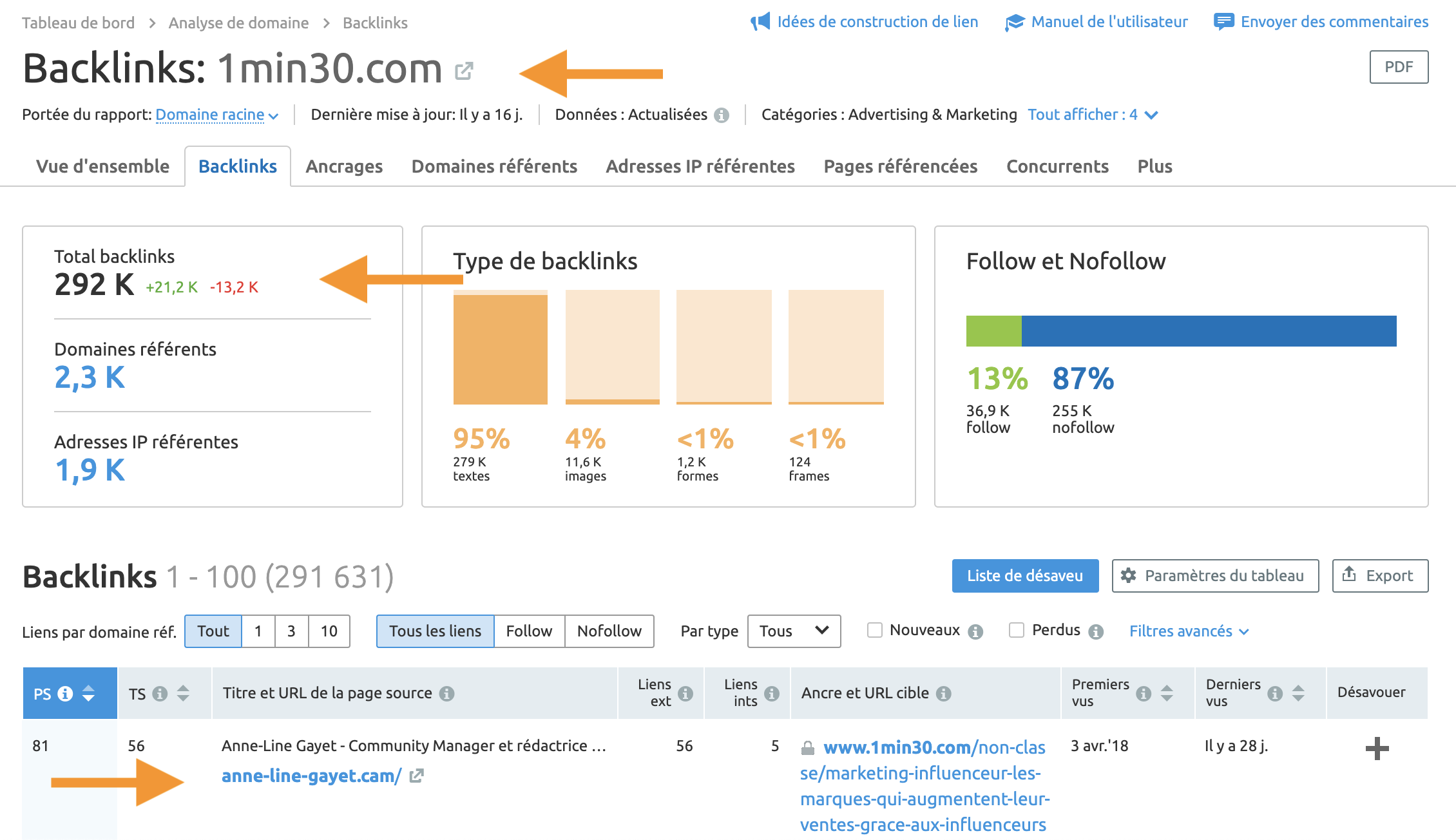Click info icon beside TS column
Viewport: 1456px width, 840px height.
[160, 694]
